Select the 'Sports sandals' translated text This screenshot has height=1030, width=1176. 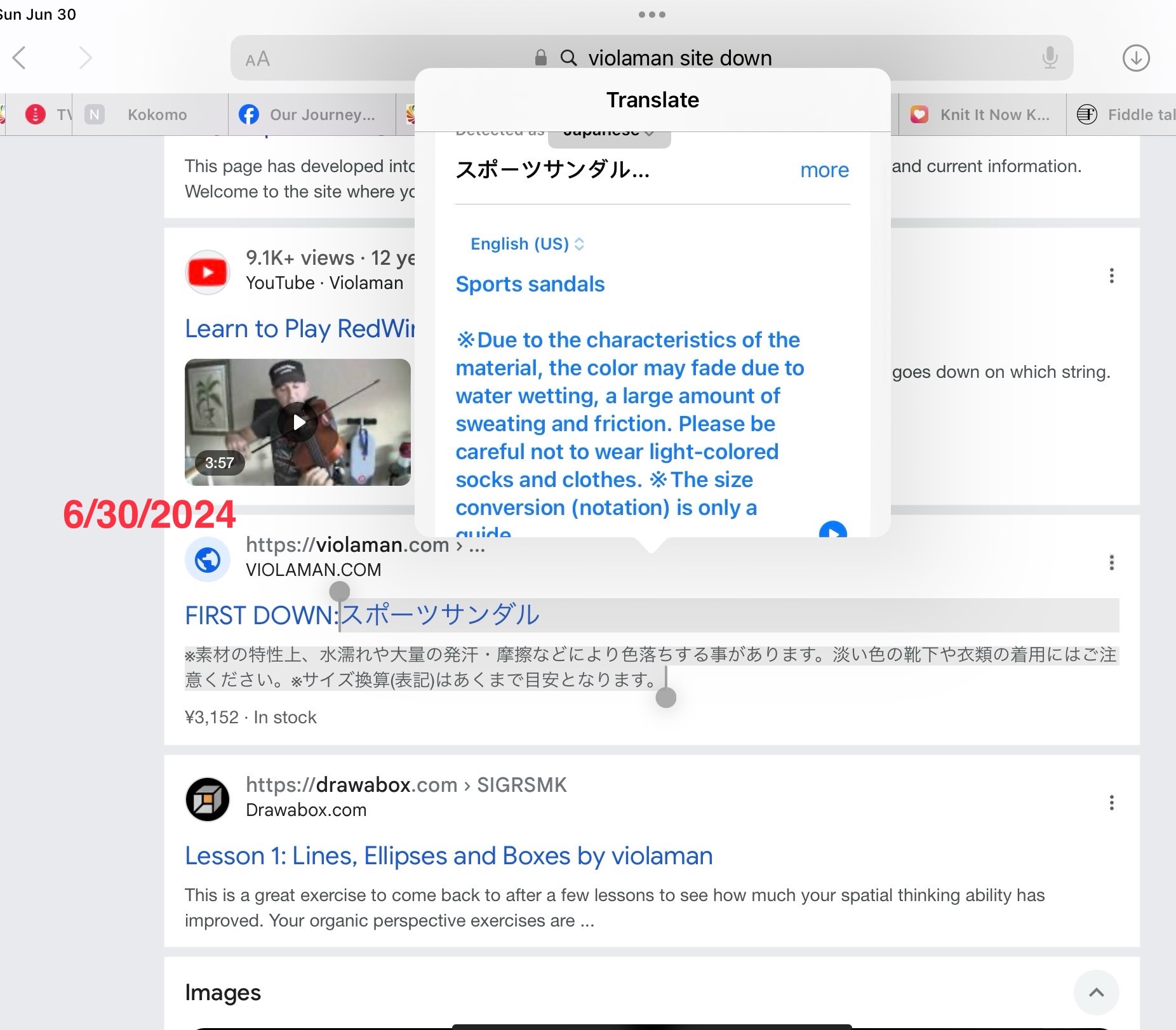[x=530, y=284]
